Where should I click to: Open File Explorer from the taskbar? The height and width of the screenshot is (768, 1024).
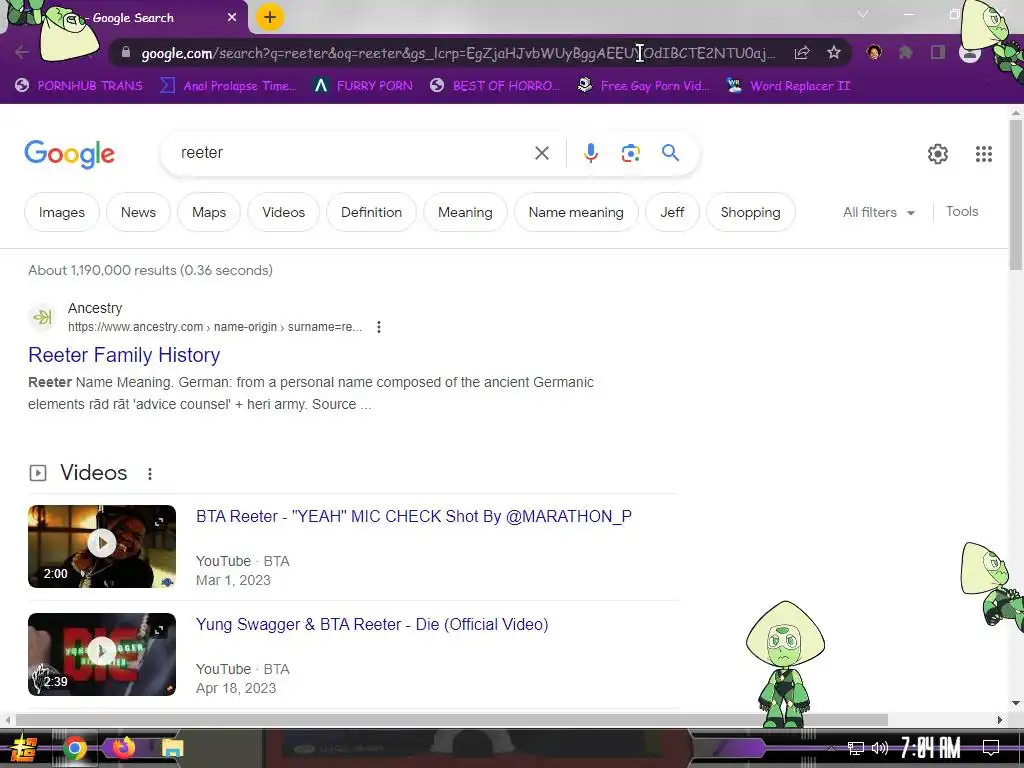[173, 748]
